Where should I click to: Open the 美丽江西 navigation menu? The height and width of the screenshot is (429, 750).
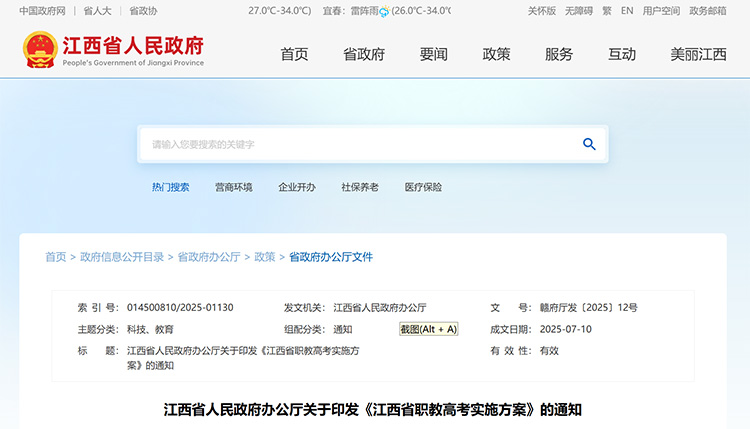pos(698,55)
